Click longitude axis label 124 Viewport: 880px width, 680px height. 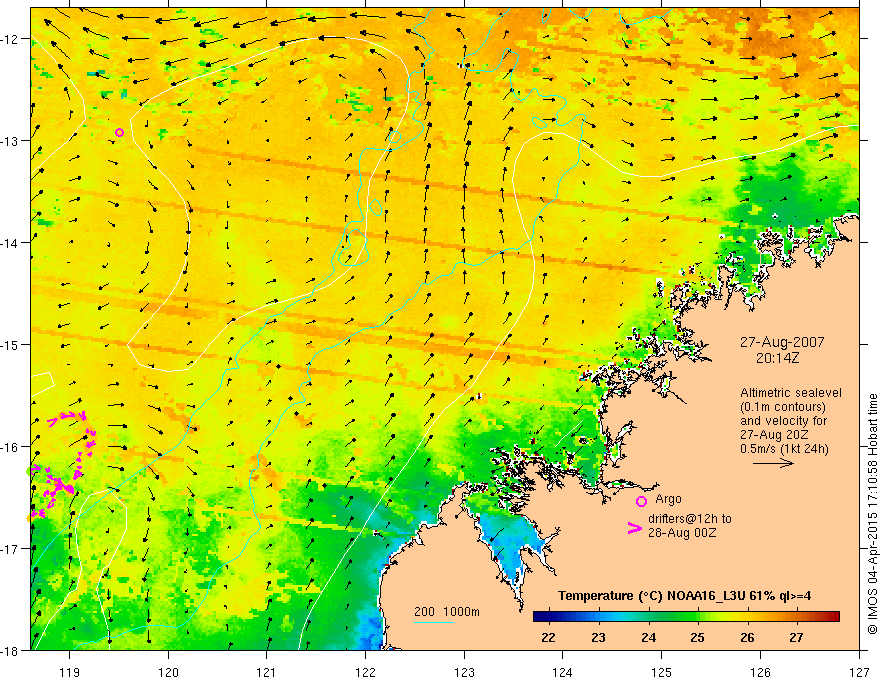point(563,672)
